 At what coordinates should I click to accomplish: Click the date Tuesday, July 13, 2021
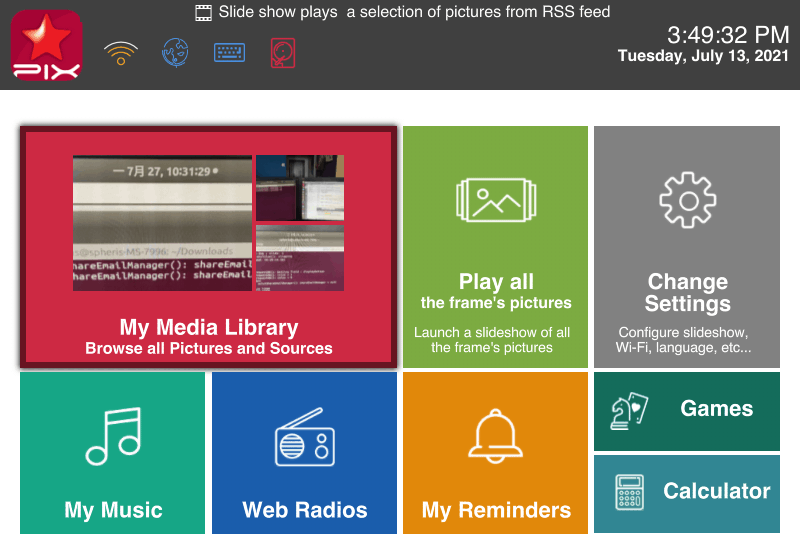704,56
